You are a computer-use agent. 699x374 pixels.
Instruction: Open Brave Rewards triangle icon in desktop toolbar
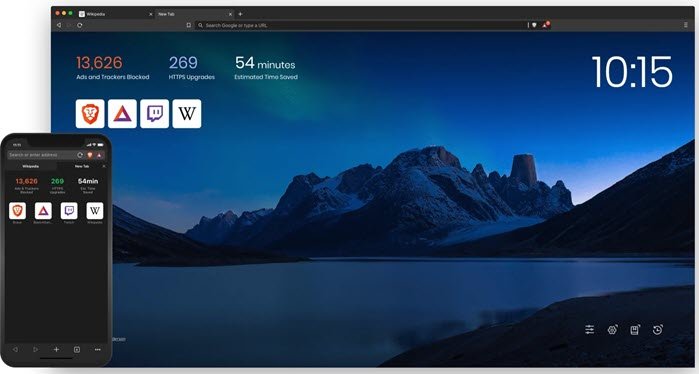click(545, 25)
